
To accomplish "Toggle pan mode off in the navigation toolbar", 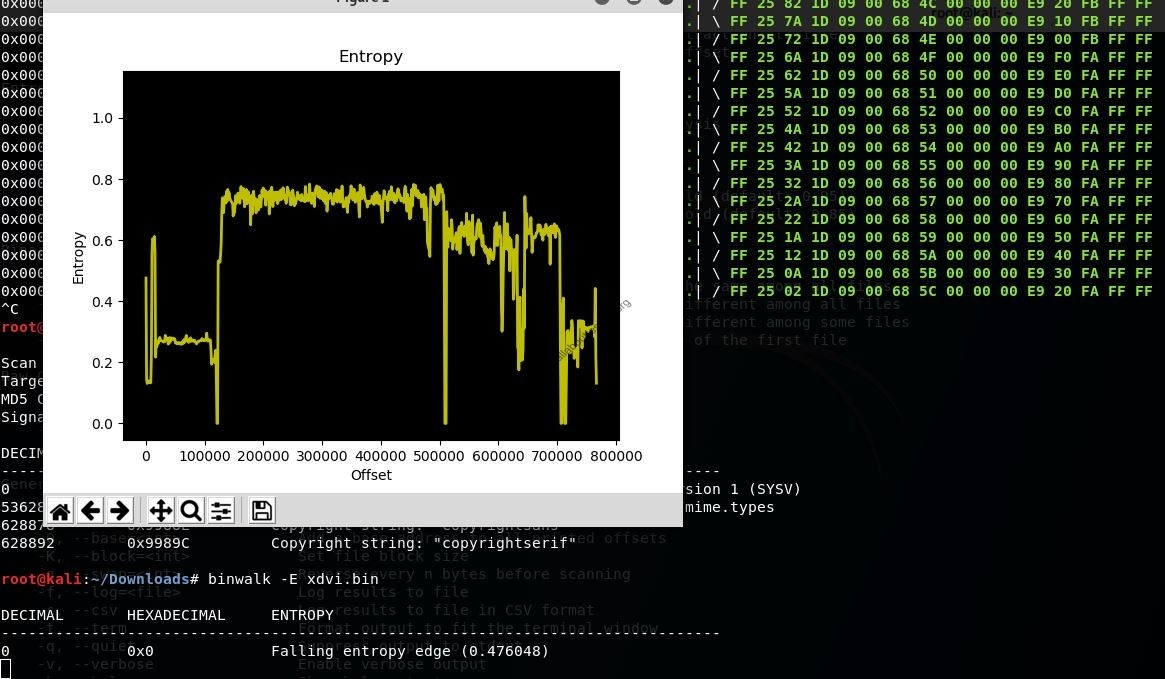I will pyautogui.click(x=160, y=510).
